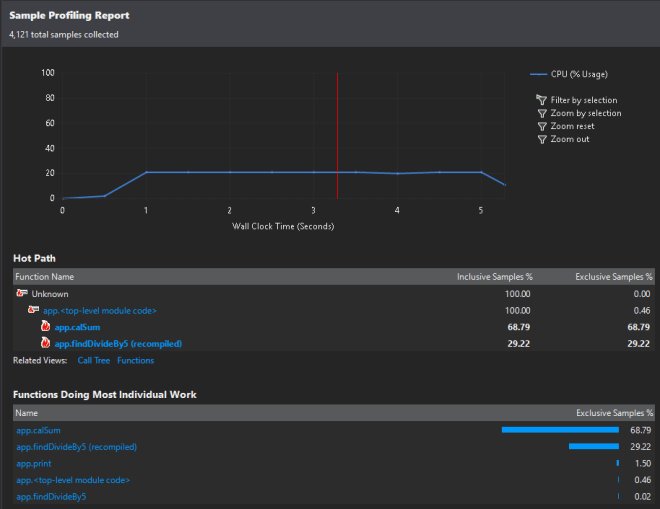Click the 100.00 inclusive value for Unknown
This screenshot has height=509, width=660.
tap(517, 294)
